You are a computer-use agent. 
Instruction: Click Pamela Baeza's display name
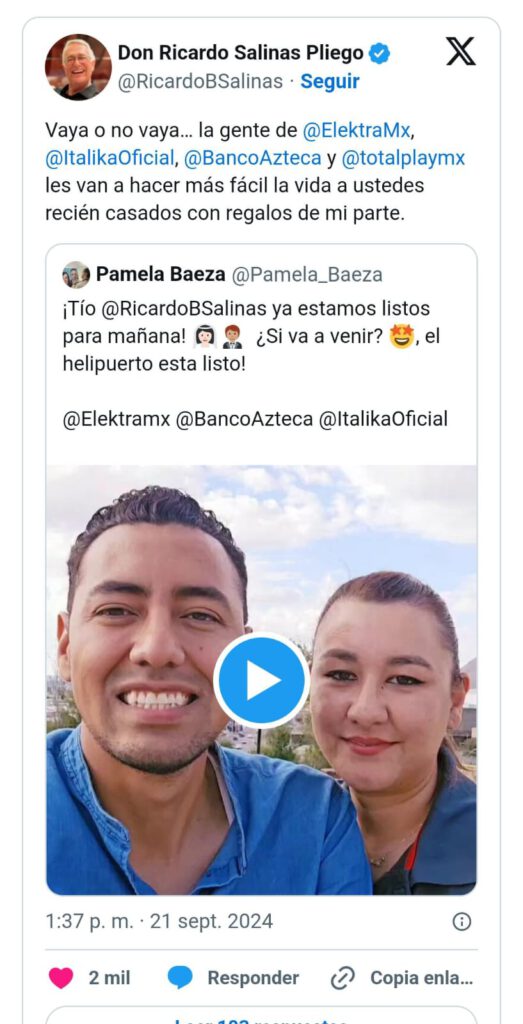[x=161, y=275]
